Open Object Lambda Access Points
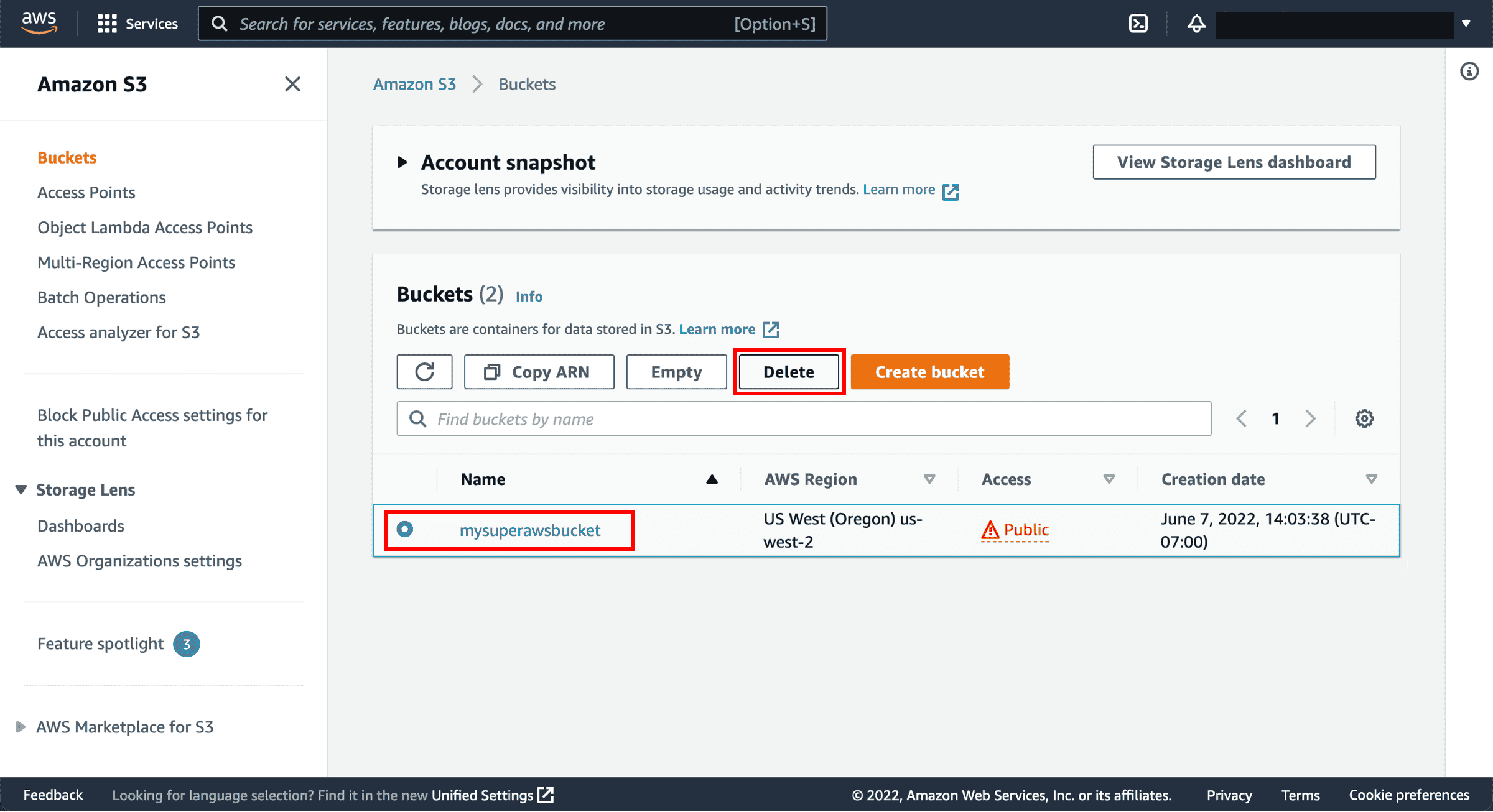Screen dimensions: 1493x812 click(145, 228)
